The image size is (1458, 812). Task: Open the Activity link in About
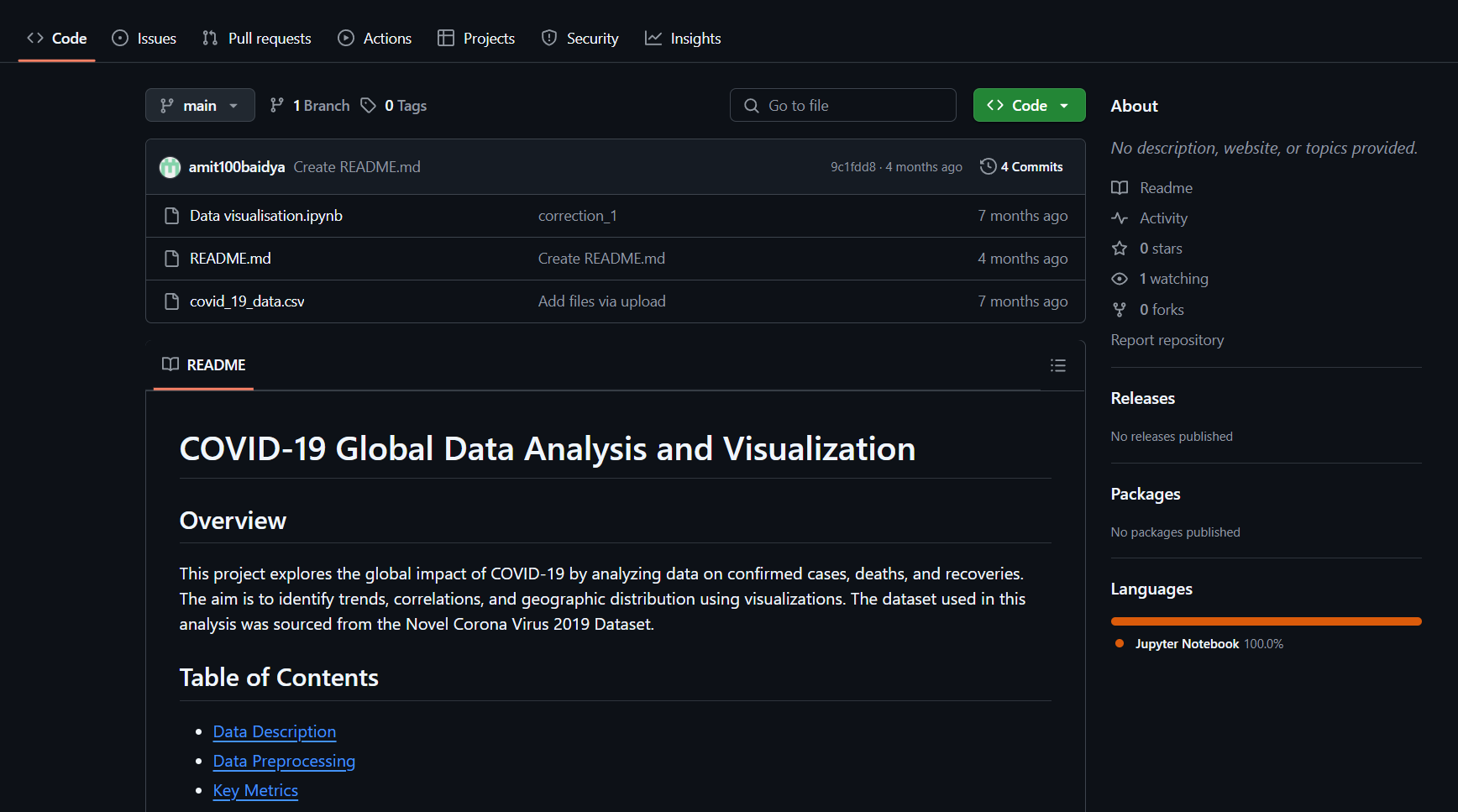[x=1150, y=218]
